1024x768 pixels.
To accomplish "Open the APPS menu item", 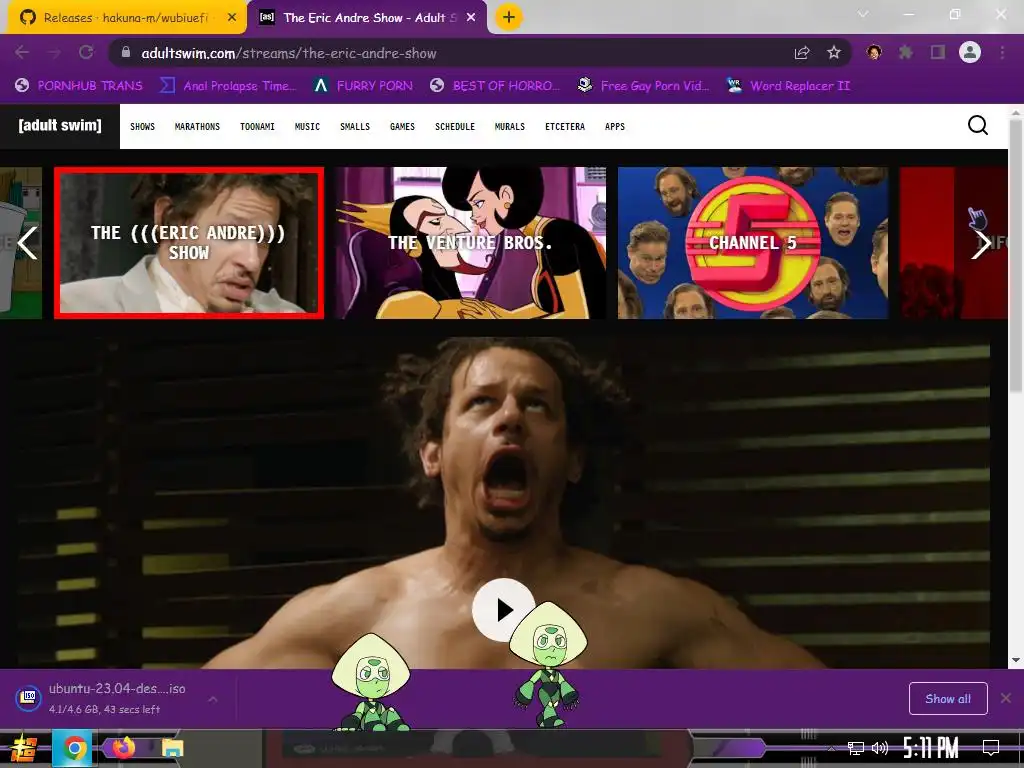I will [615, 127].
